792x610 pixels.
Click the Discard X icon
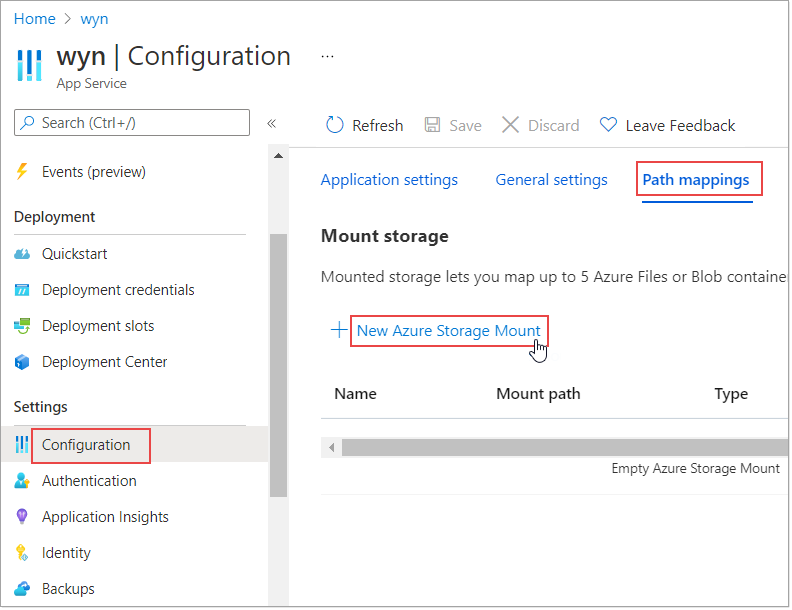coord(510,125)
